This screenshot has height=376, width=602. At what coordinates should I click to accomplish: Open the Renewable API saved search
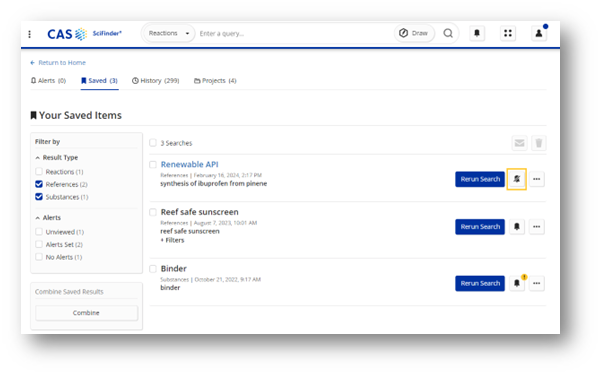point(190,164)
